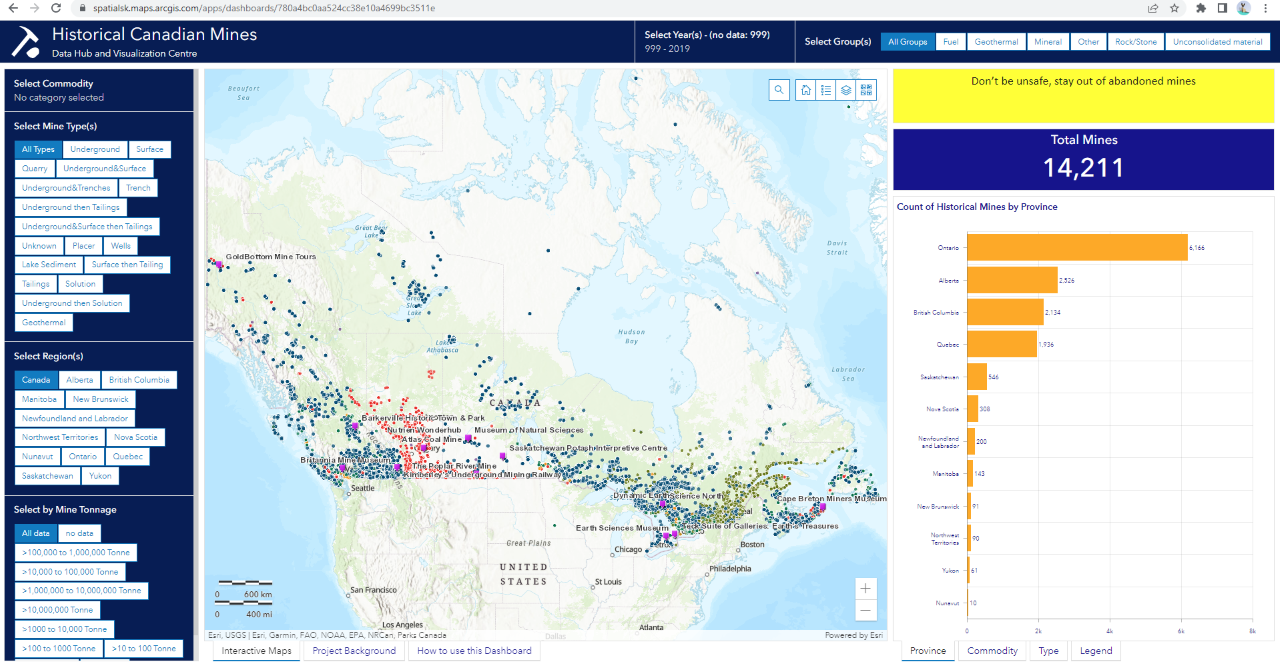
Task: Toggle the British Columbia region filter
Action: tap(139, 380)
